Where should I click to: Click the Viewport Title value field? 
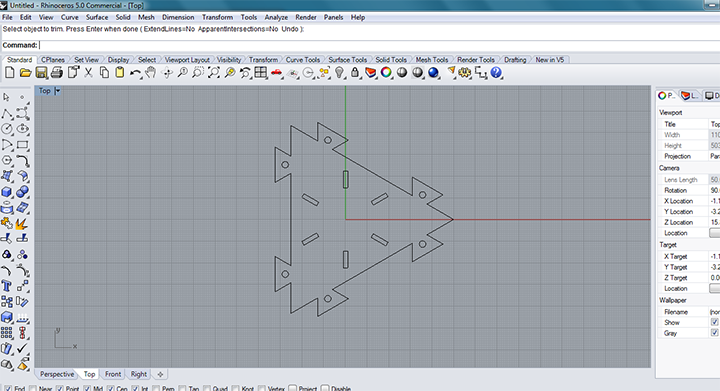(x=714, y=124)
